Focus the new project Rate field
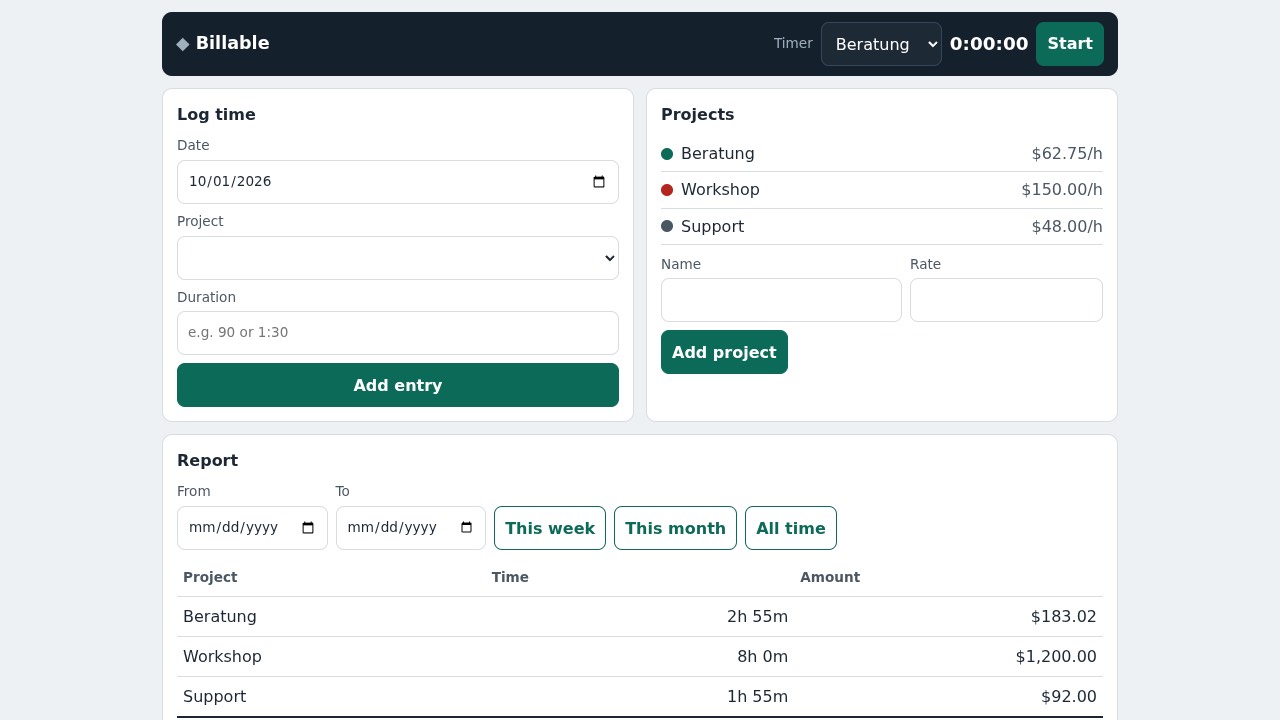The width and height of the screenshot is (1280, 720). coord(1006,300)
